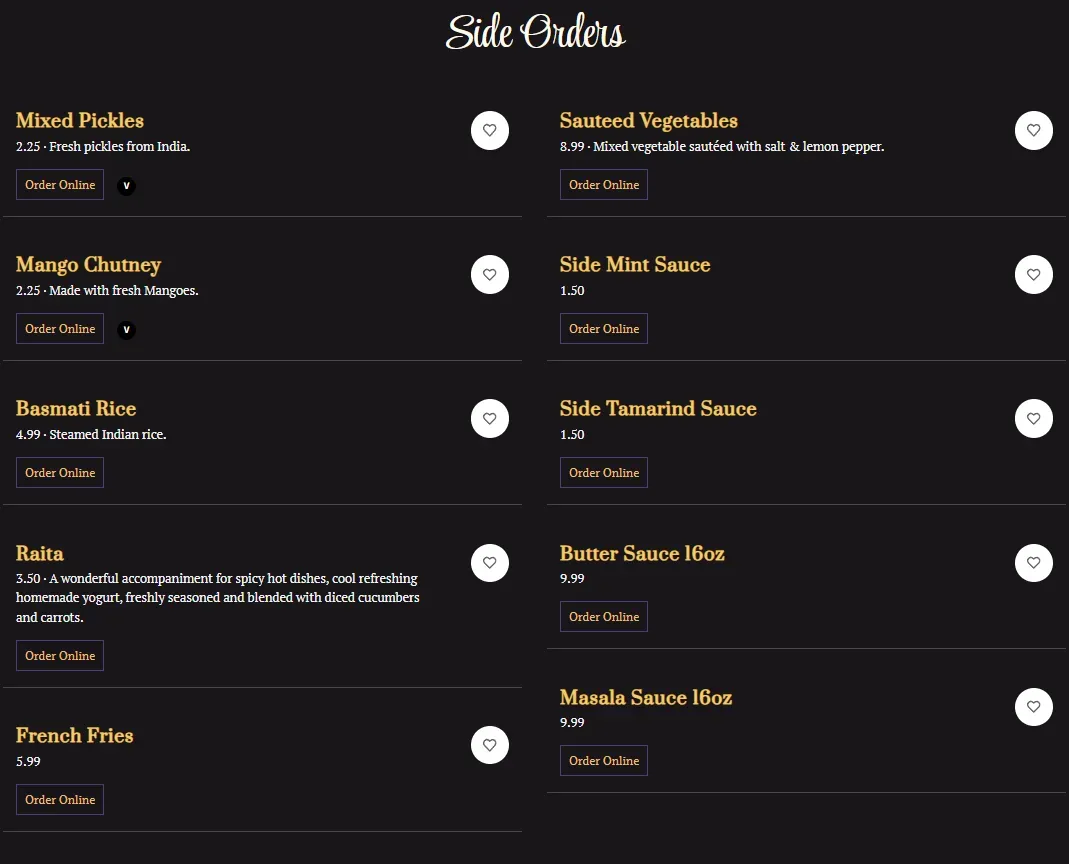This screenshot has height=864, width=1069.
Task: Click Order Online under French Fries
Action: (60, 800)
